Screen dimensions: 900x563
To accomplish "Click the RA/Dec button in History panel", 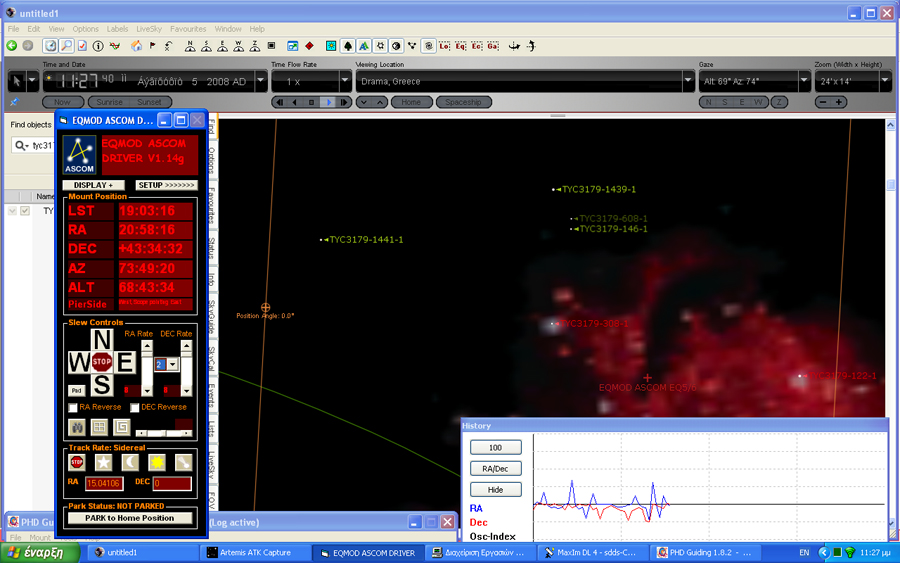I will click(495, 468).
